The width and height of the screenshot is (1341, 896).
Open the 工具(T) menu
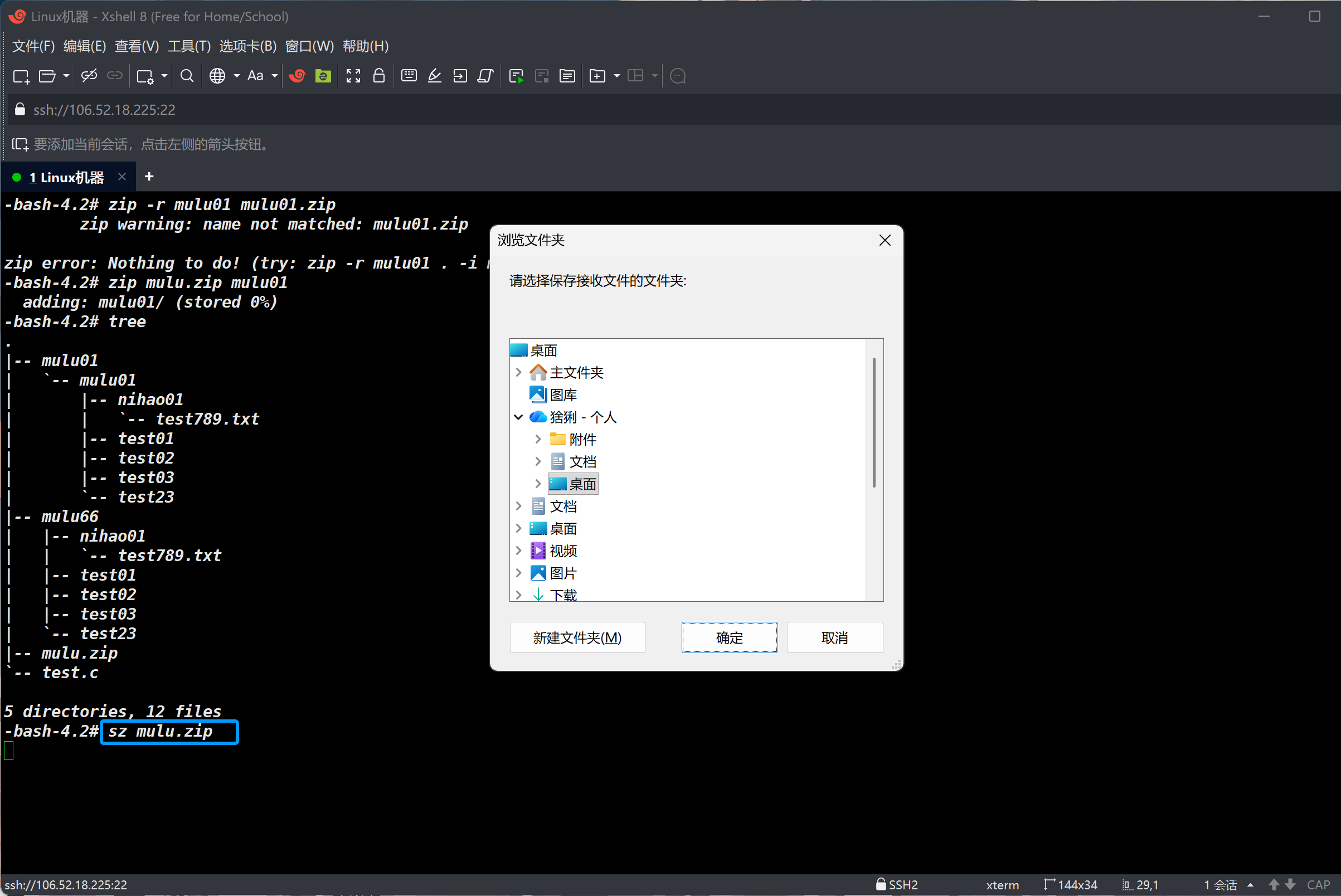click(189, 46)
